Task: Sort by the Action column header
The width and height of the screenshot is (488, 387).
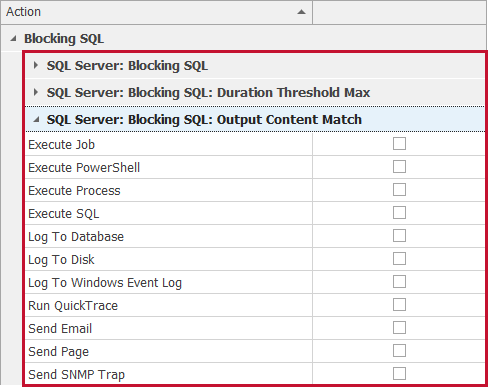Action: [x=156, y=12]
